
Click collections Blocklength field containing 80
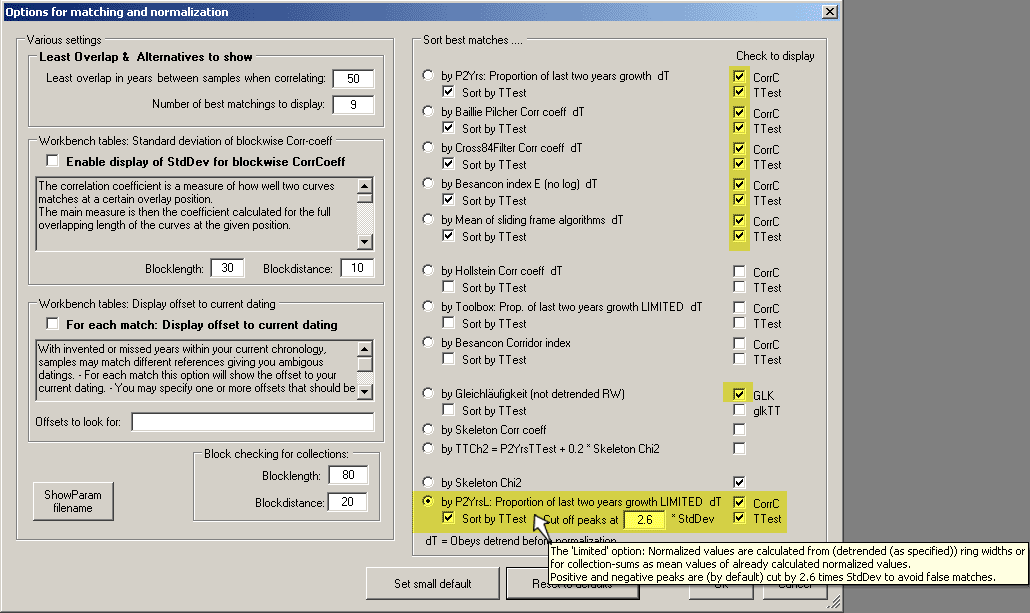[x=348, y=475]
